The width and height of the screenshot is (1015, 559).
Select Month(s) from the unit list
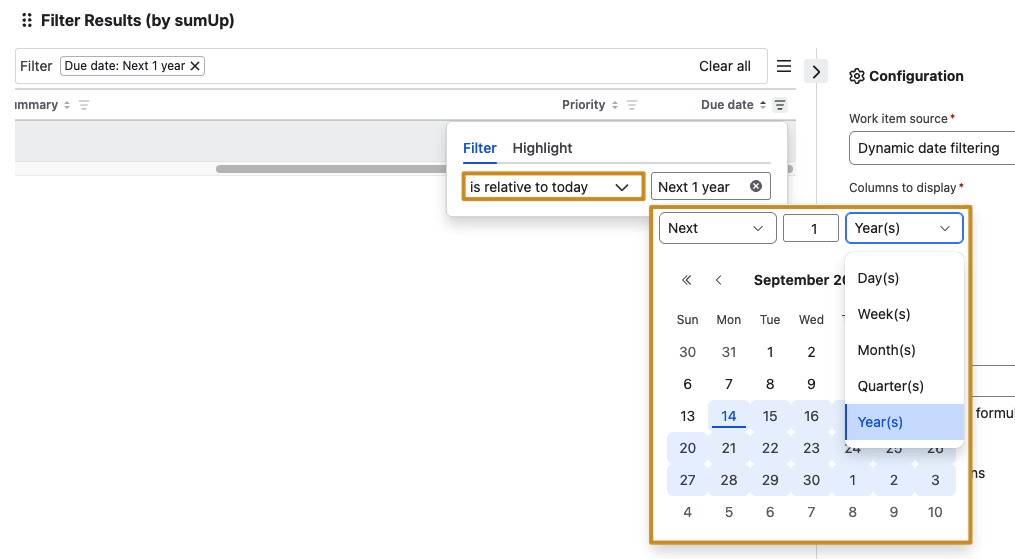[904, 350]
